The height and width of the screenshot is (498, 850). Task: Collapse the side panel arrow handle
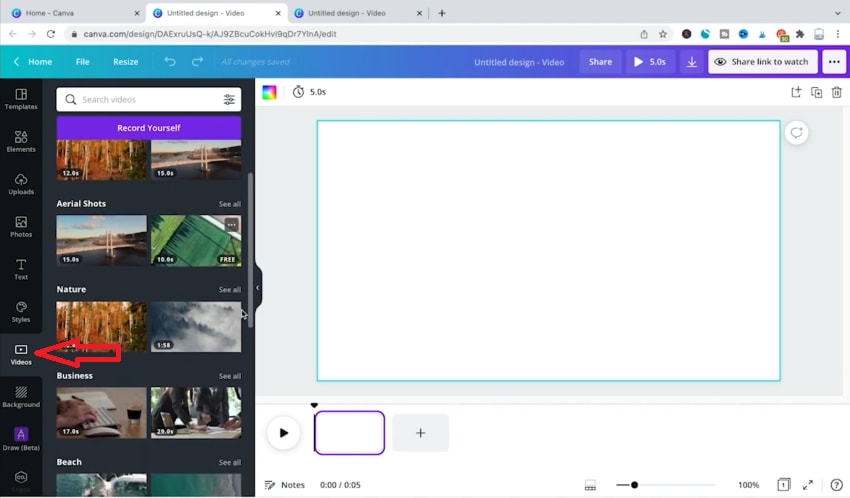tap(257, 288)
